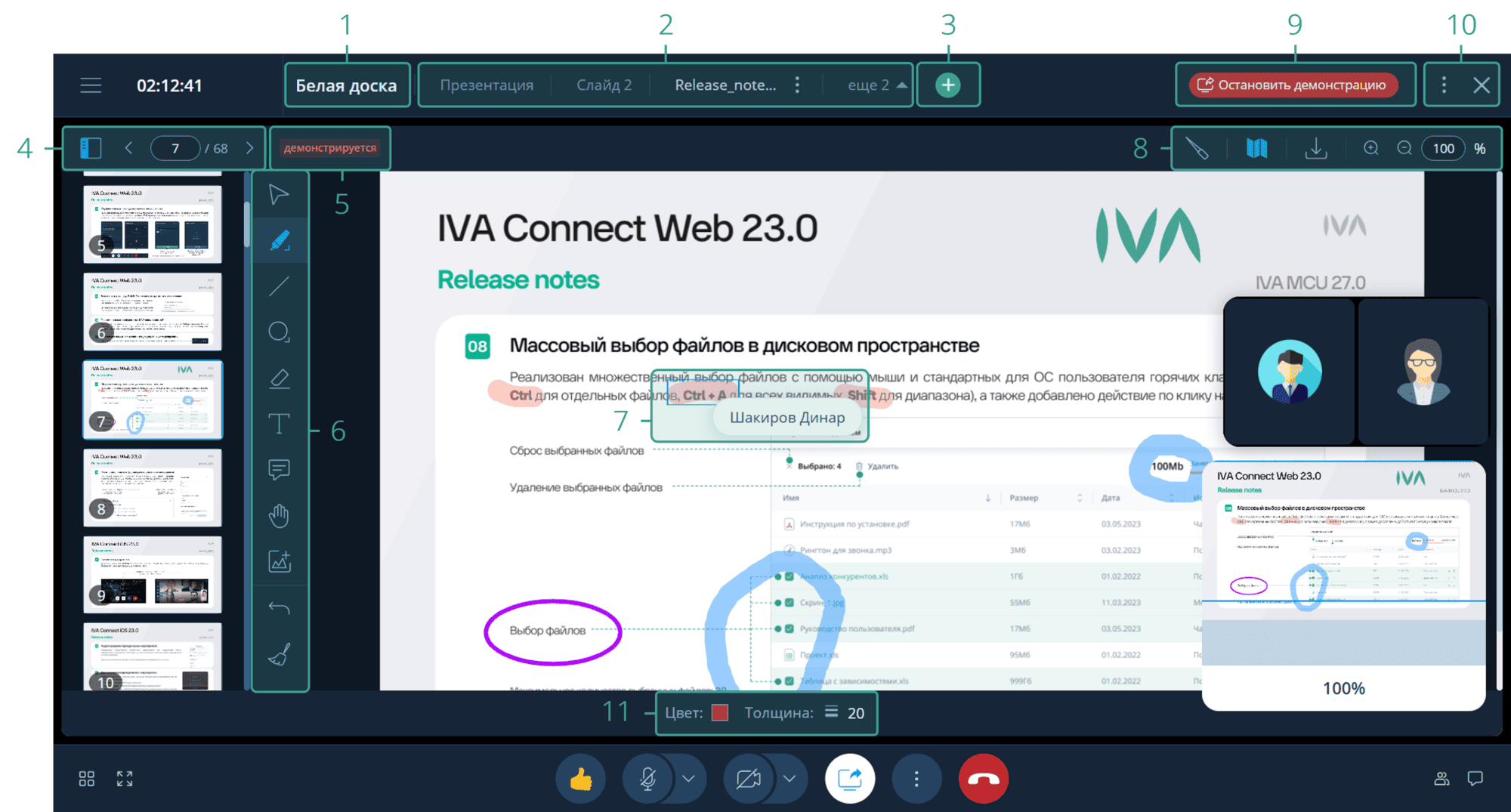Toggle the microphone on or off
The width and height of the screenshot is (1511, 812).
[647, 779]
